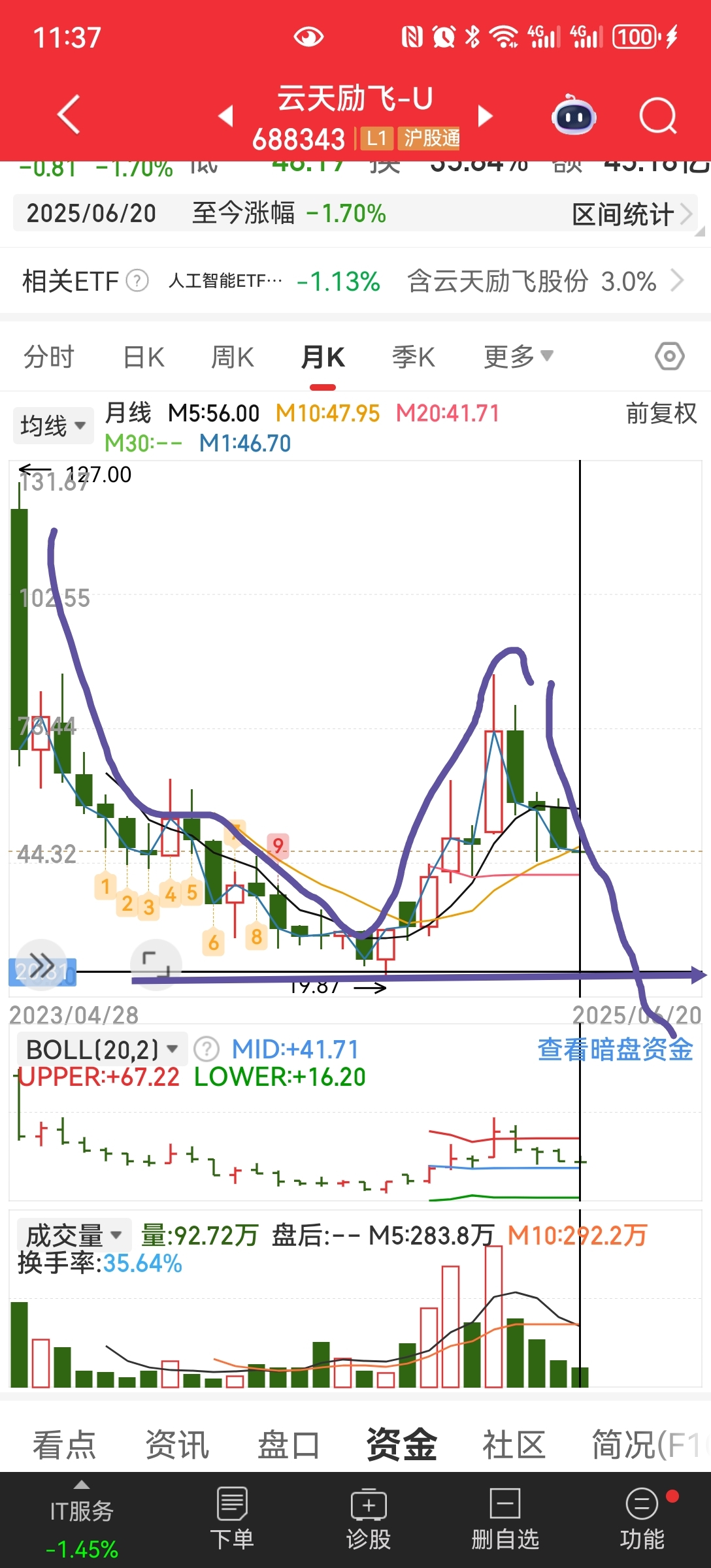Select the 资金 tab

[x=401, y=1444]
